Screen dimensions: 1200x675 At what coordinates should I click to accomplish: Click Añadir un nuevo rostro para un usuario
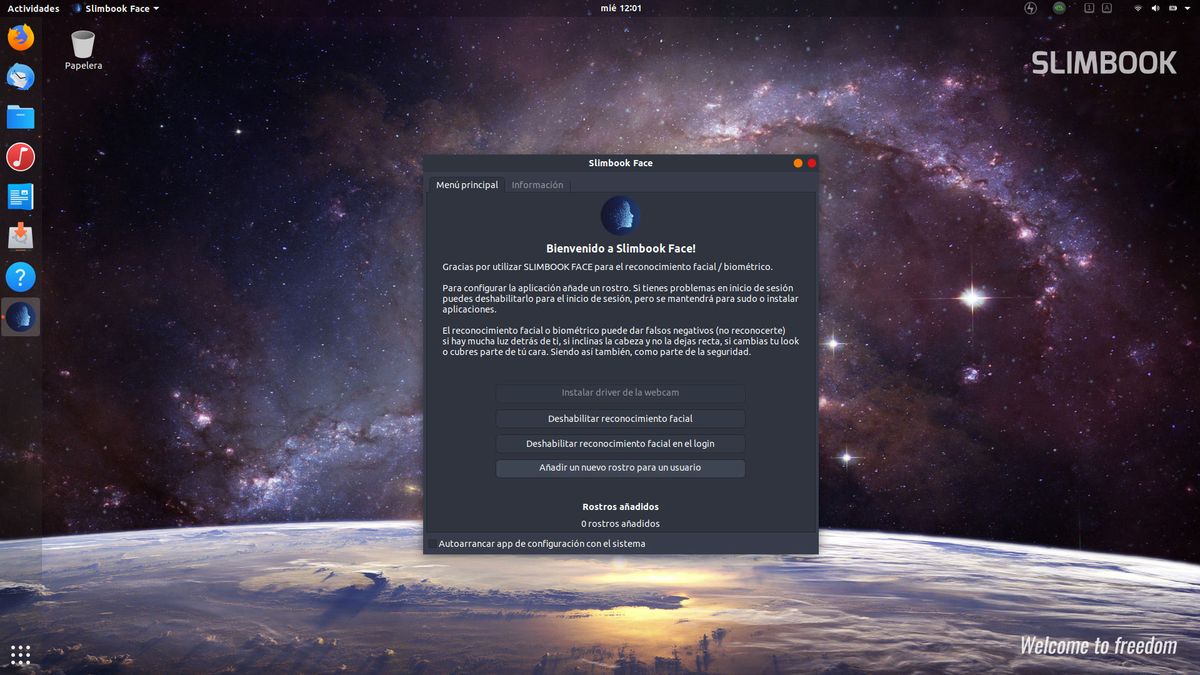click(x=620, y=468)
